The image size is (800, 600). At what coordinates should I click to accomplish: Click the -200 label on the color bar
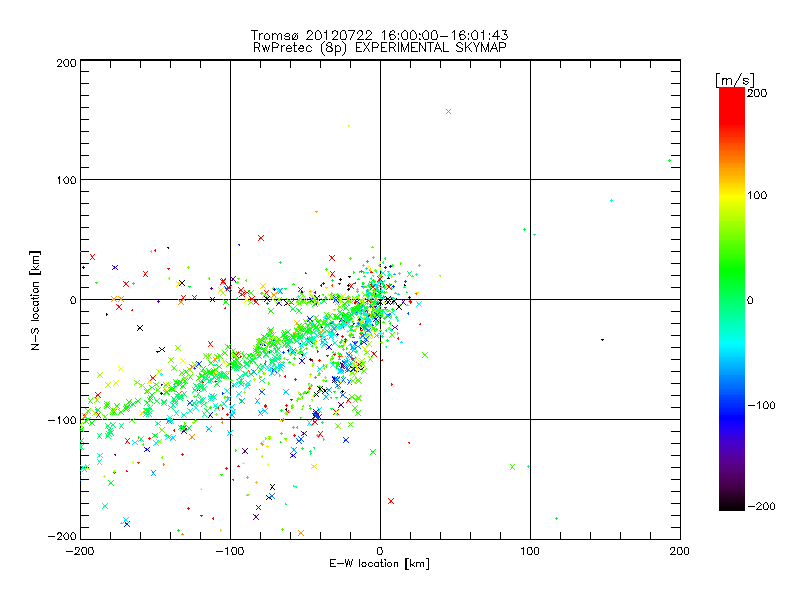tap(761, 506)
